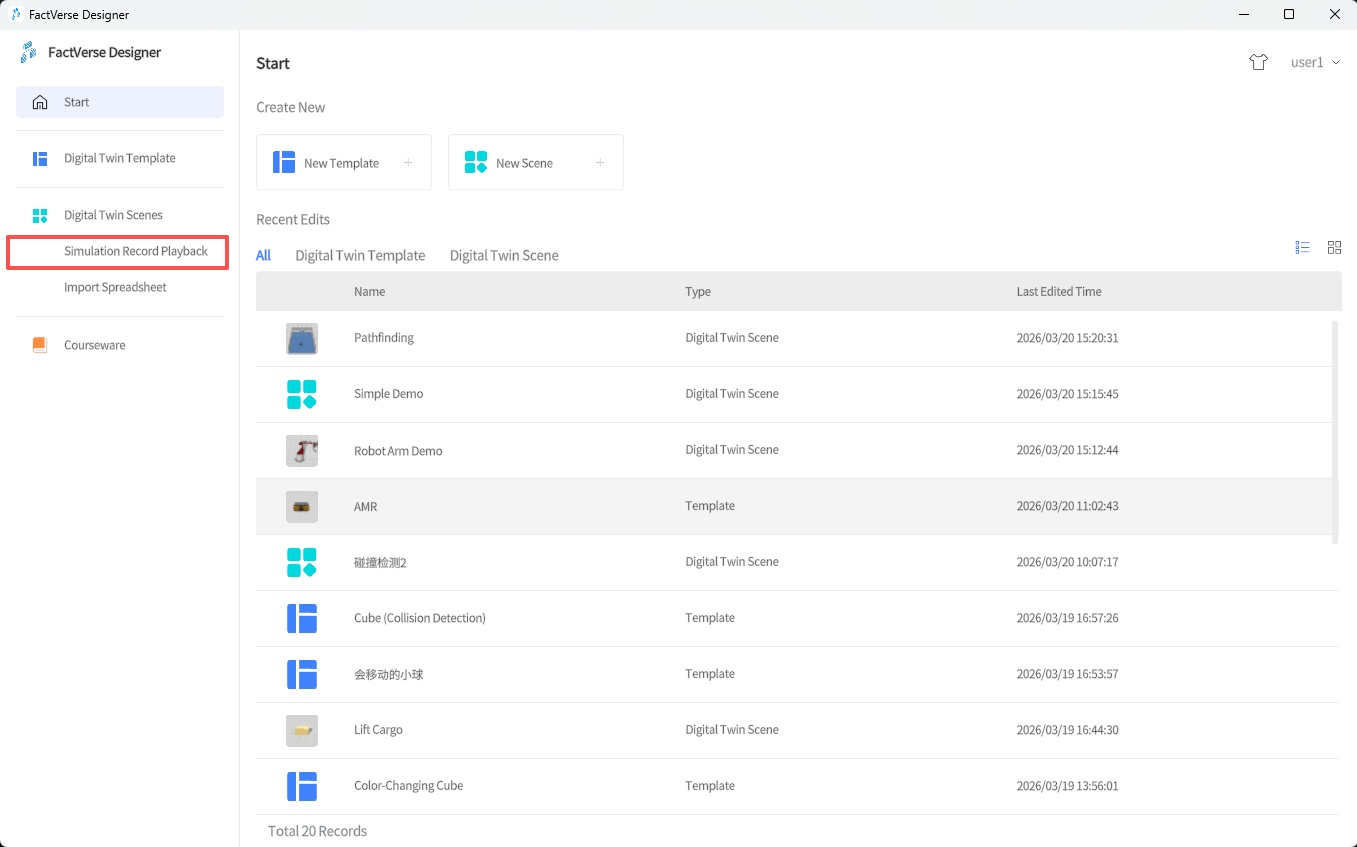Switch to grid view icon
This screenshot has height=847, width=1357.
tap(1334, 248)
